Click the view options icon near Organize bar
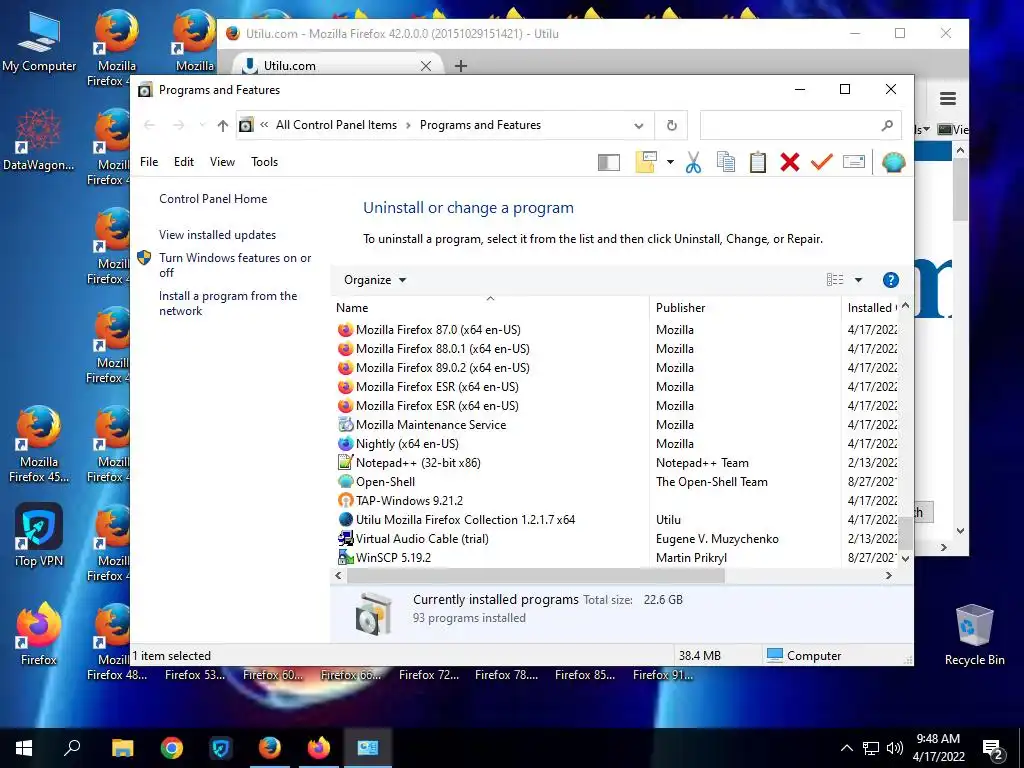The image size is (1024, 768). coord(835,280)
